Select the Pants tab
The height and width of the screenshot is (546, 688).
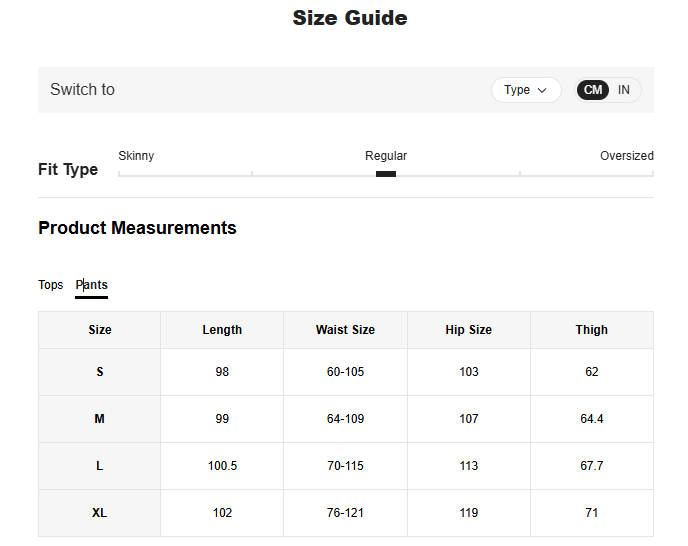[x=91, y=285]
